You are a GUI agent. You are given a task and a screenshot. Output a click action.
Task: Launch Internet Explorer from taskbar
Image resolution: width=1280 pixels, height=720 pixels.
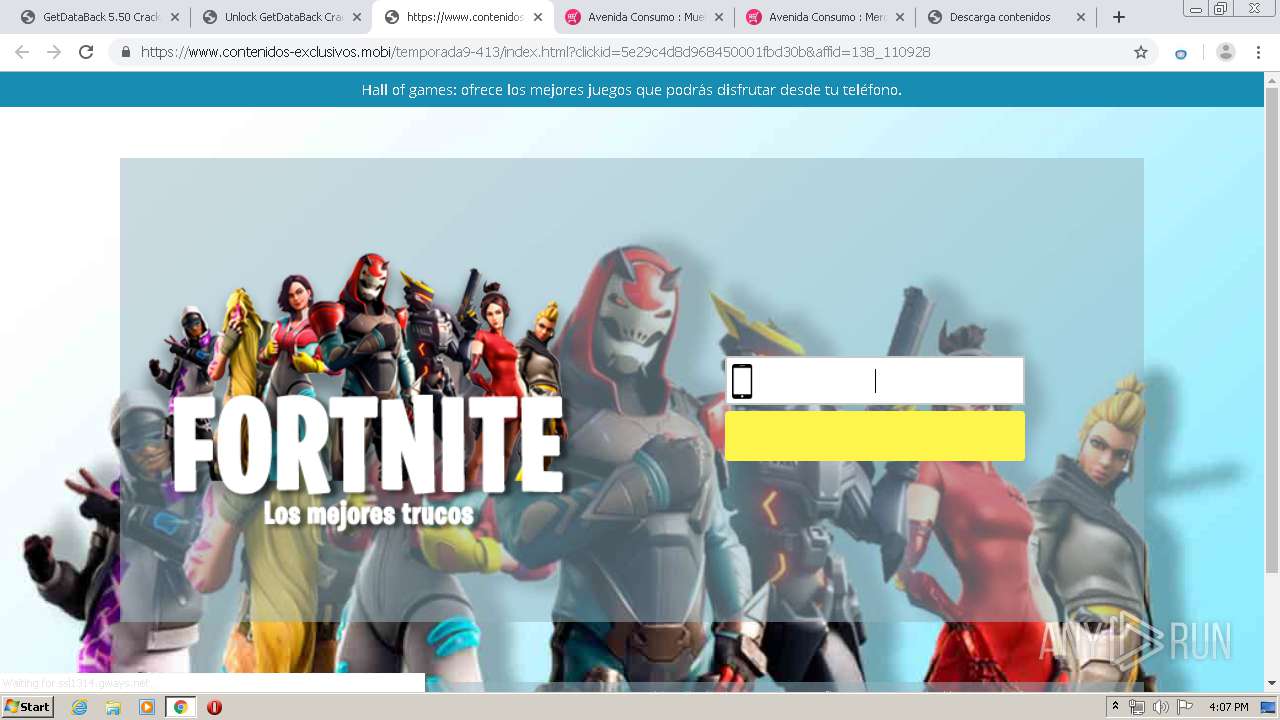[80, 707]
